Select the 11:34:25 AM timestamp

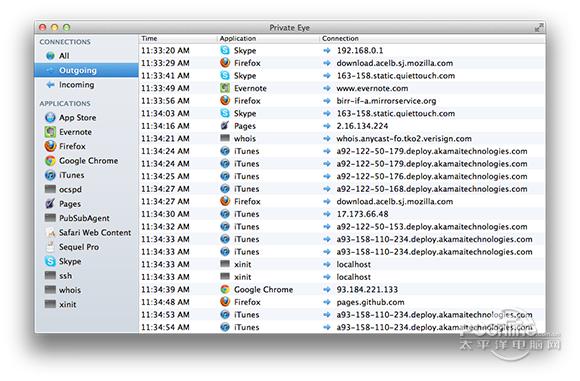pyautogui.click(x=165, y=176)
